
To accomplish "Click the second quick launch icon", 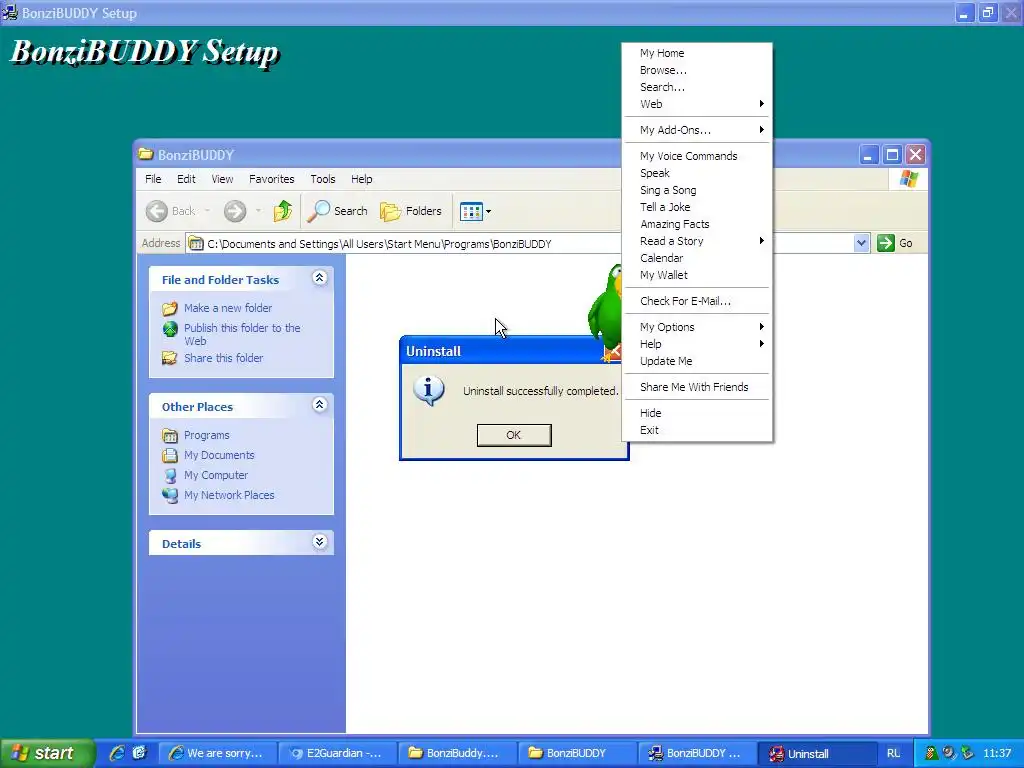I will [139, 753].
